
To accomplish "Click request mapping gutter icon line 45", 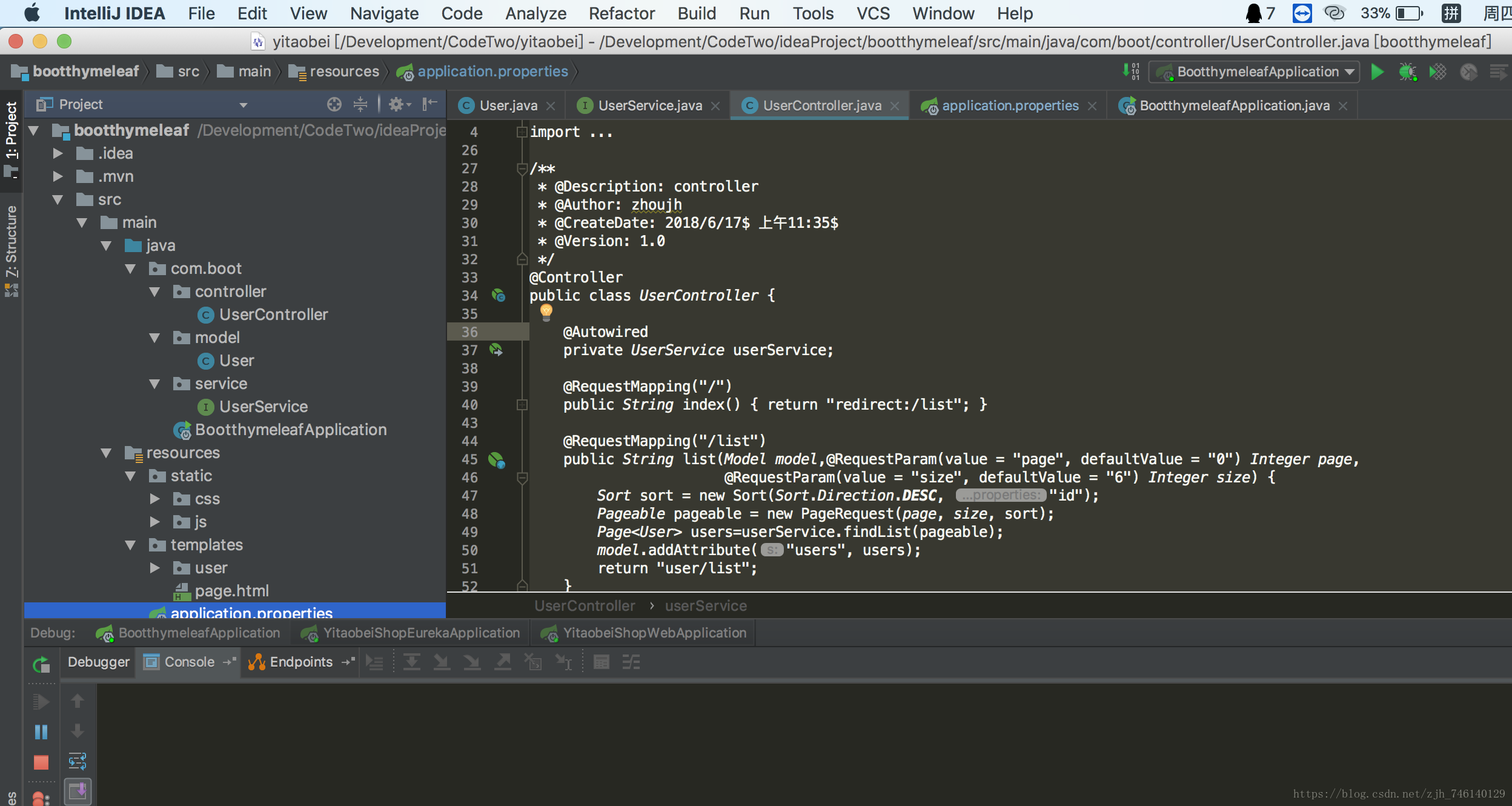I will (x=496, y=460).
